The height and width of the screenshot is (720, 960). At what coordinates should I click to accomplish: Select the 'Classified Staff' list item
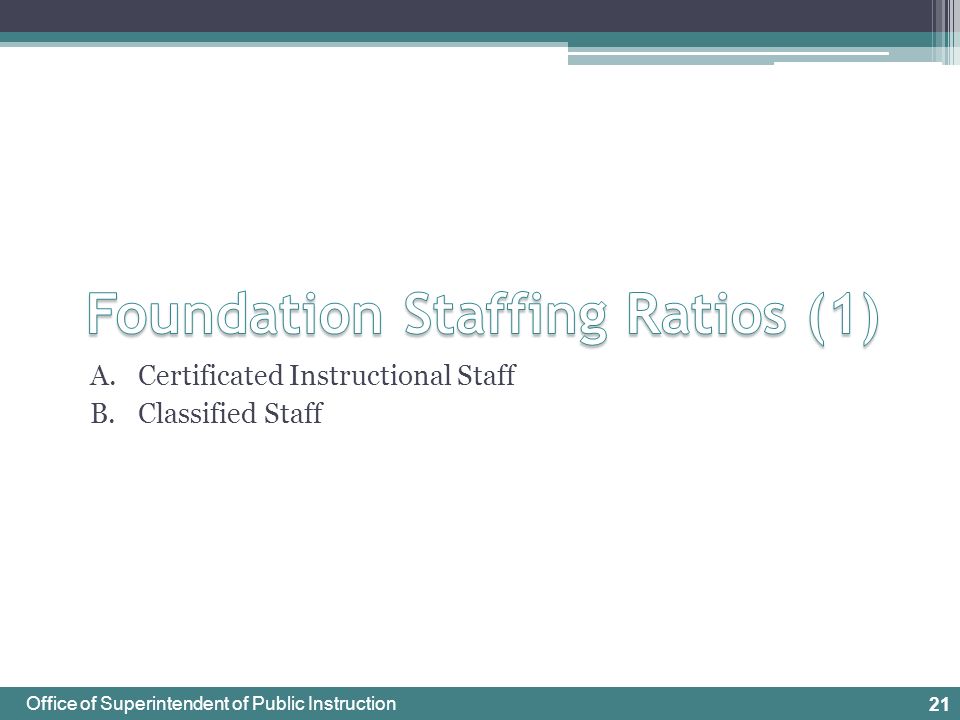pos(230,413)
